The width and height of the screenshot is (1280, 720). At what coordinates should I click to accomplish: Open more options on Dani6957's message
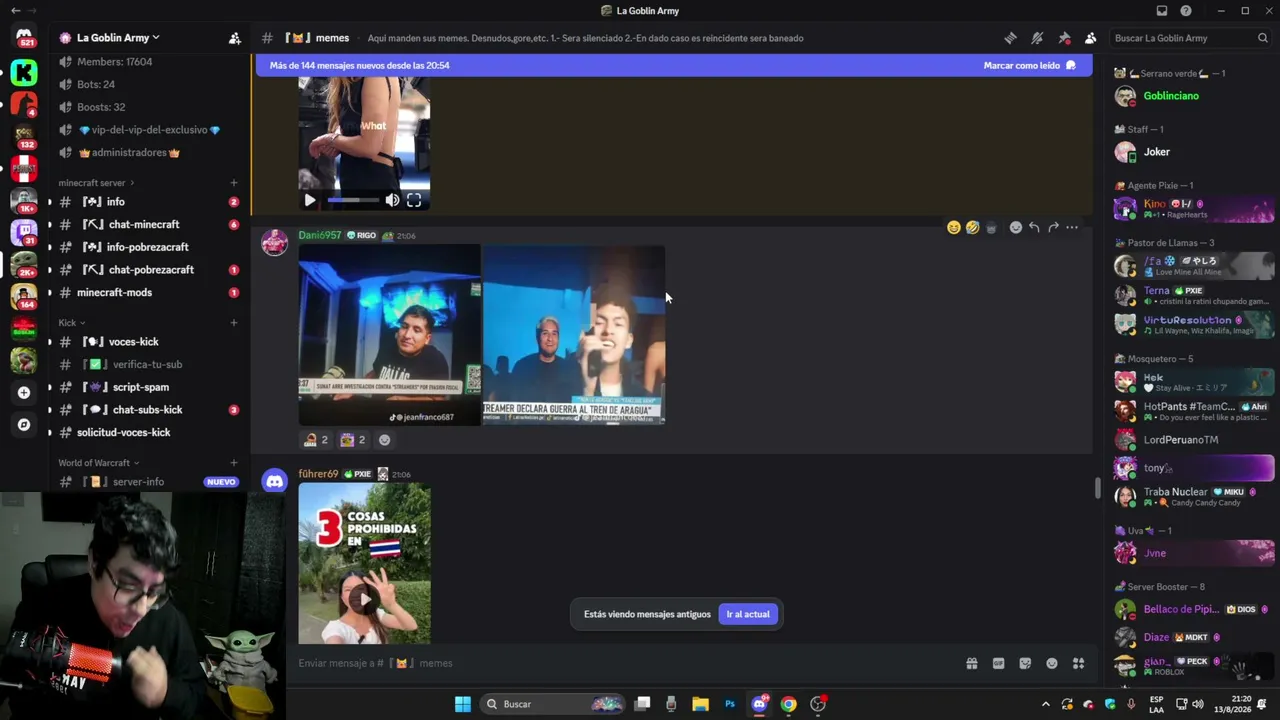[1072, 227]
